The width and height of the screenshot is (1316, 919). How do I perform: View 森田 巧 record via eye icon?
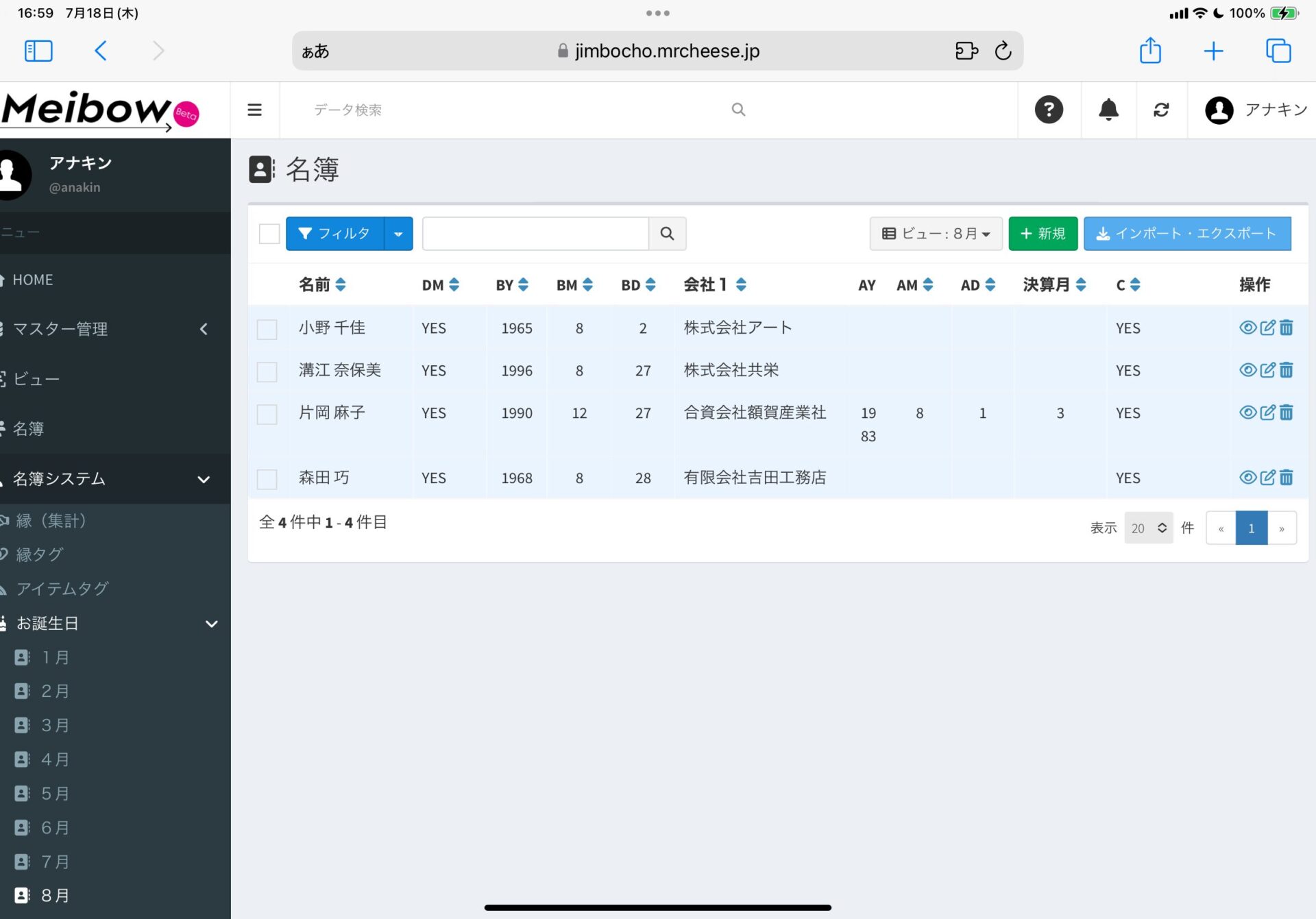point(1248,478)
